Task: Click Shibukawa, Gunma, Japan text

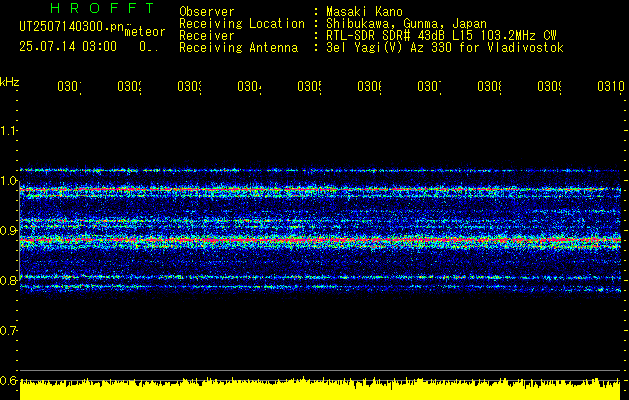Action: [x=406, y=24]
